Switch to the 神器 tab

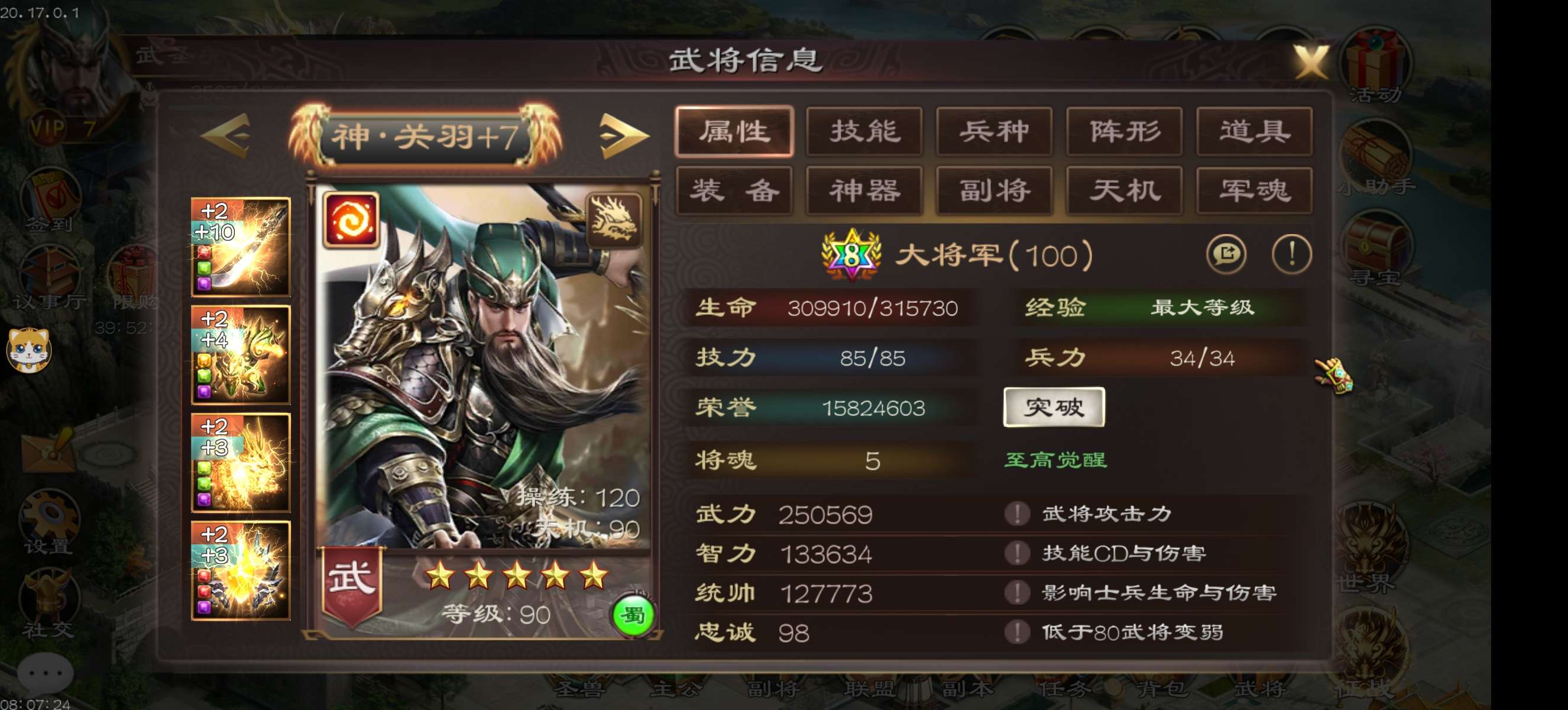tap(864, 191)
